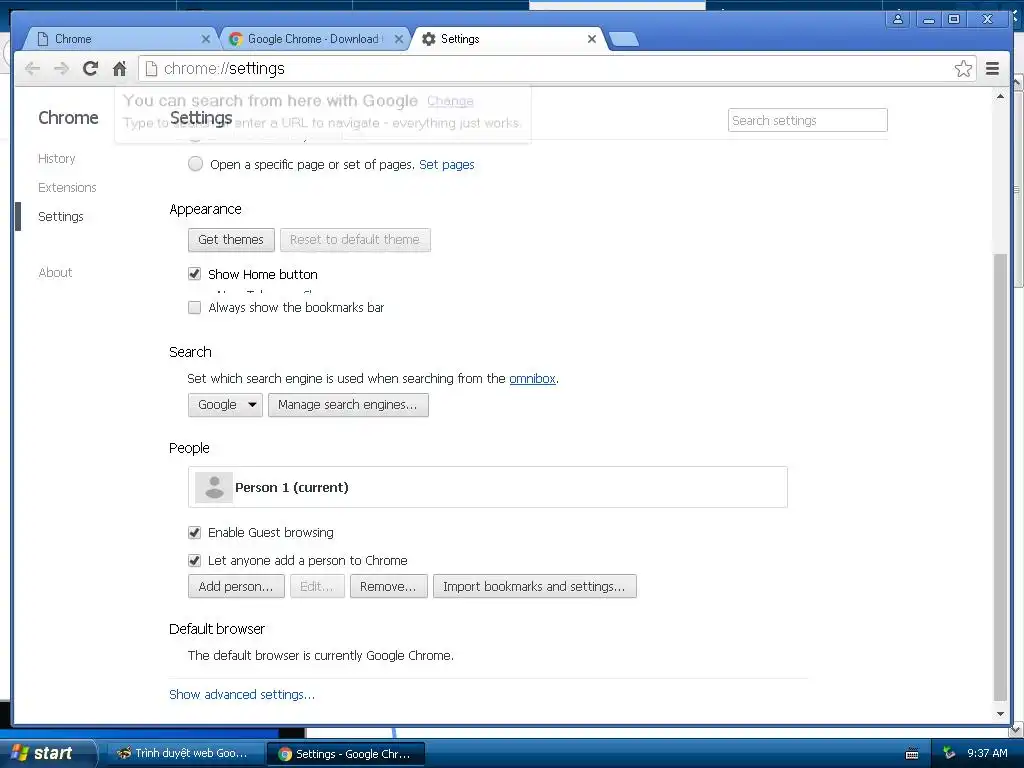Viewport: 1024px width, 768px height.
Task: Click Show advanced settings link
Action: click(x=242, y=695)
